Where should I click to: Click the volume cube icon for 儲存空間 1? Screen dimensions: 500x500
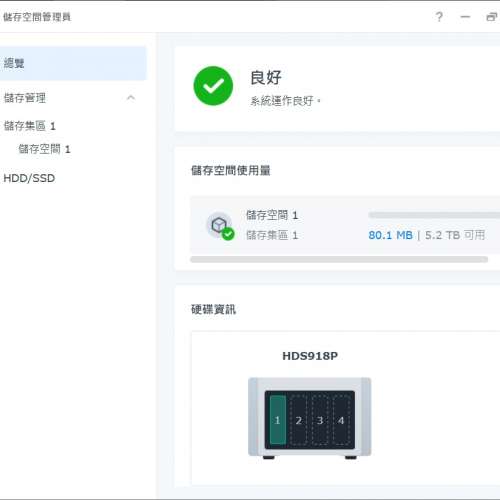coord(220,226)
